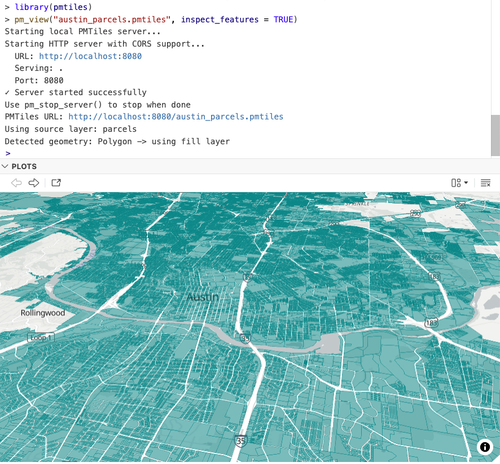Click the map attribution info icon
Image resolution: width=500 pixels, height=464 pixels.
tap(485, 447)
